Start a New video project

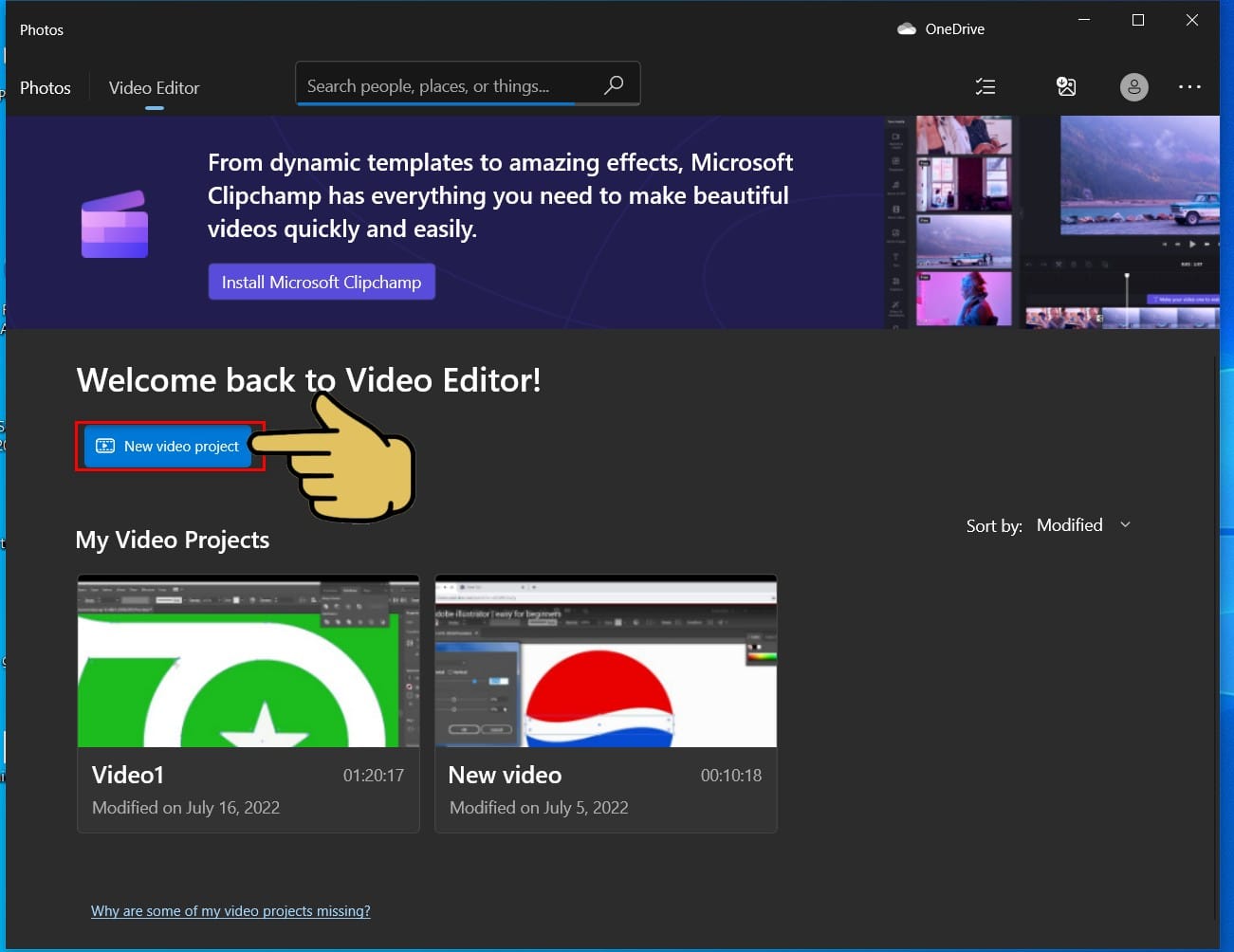pos(170,446)
